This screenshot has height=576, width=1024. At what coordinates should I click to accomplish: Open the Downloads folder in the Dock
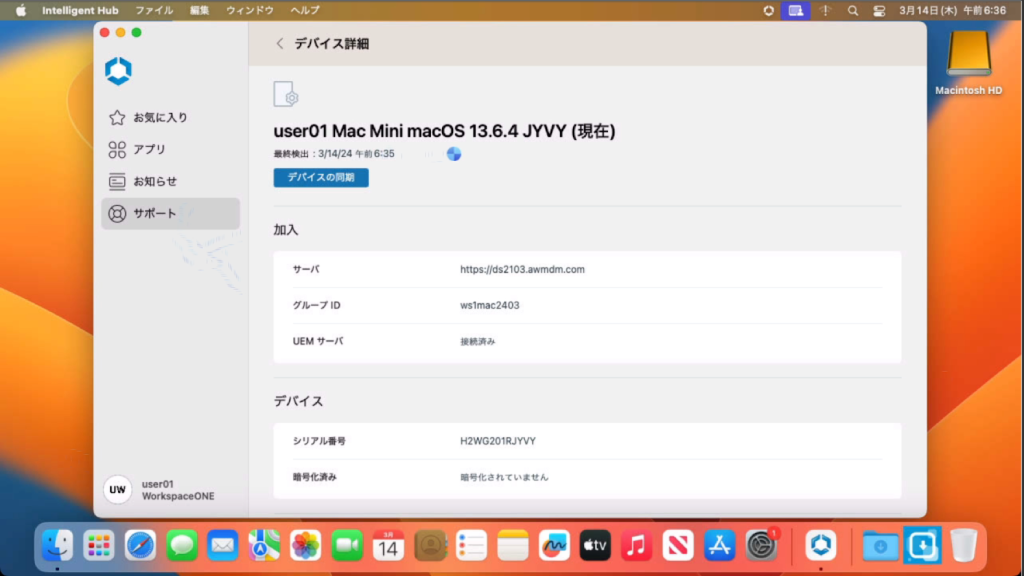[880, 545]
